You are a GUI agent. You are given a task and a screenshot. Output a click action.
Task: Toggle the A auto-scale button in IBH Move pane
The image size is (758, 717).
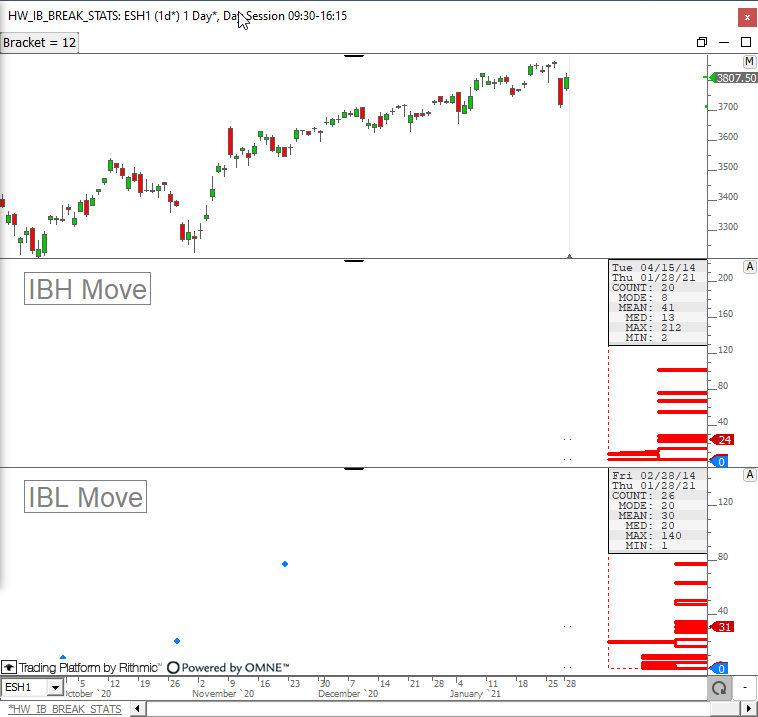[749, 267]
